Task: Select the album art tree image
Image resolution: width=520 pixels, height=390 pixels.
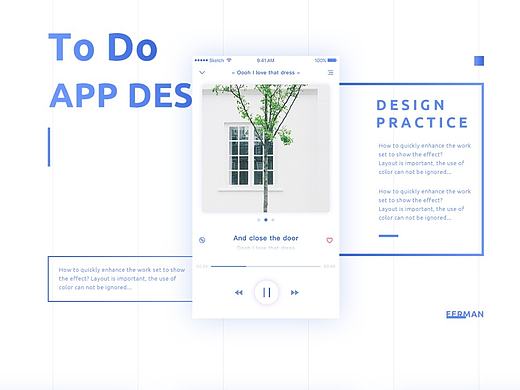Action: tap(266, 148)
